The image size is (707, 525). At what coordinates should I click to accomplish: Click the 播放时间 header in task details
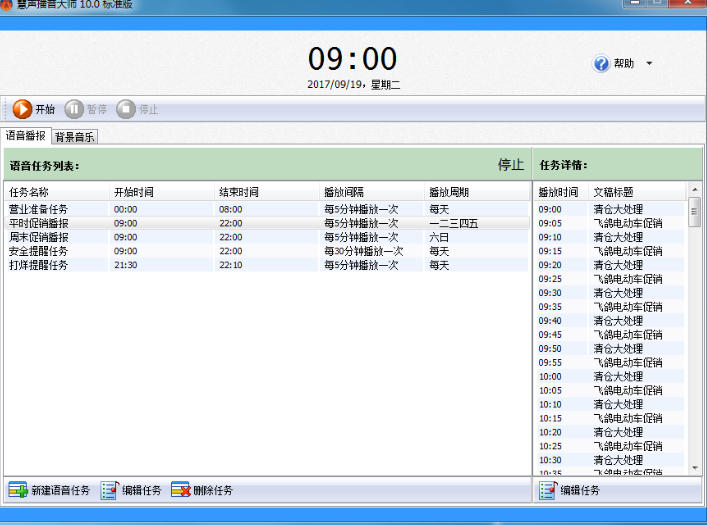tap(561, 192)
